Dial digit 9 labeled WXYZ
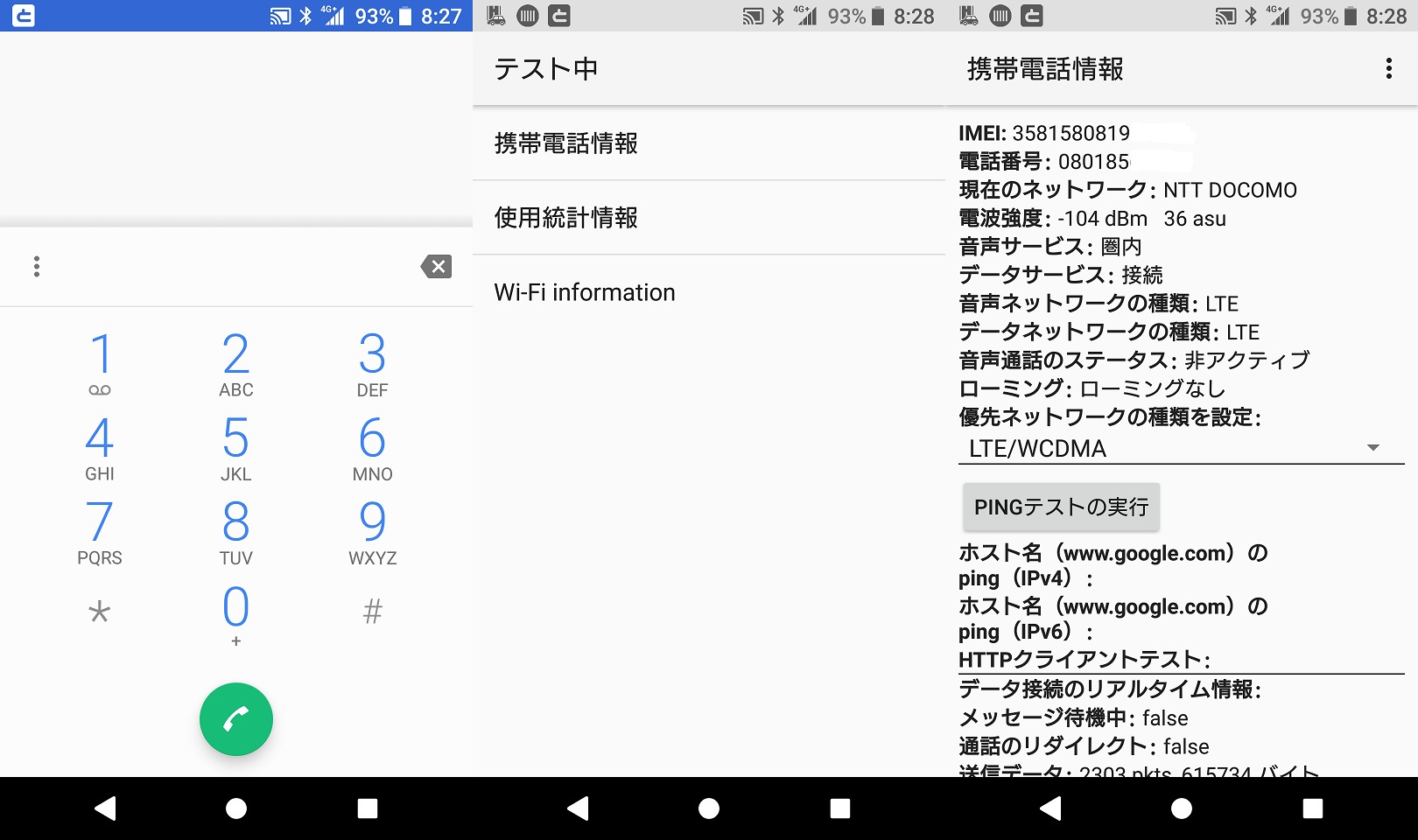Image resolution: width=1418 pixels, height=840 pixels. click(x=373, y=532)
